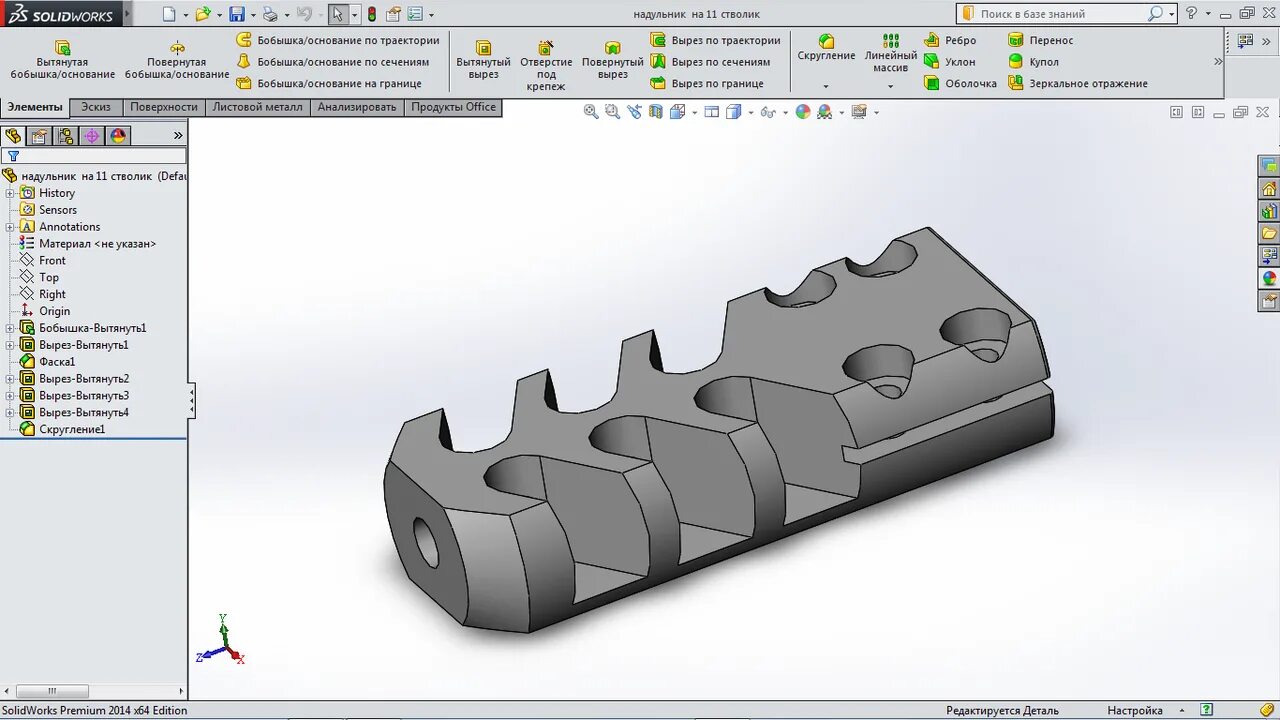Image resolution: width=1280 pixels, height=720 pixels.
Task: Choose Бобышка/основание по траектории
Action: point(338,40)
